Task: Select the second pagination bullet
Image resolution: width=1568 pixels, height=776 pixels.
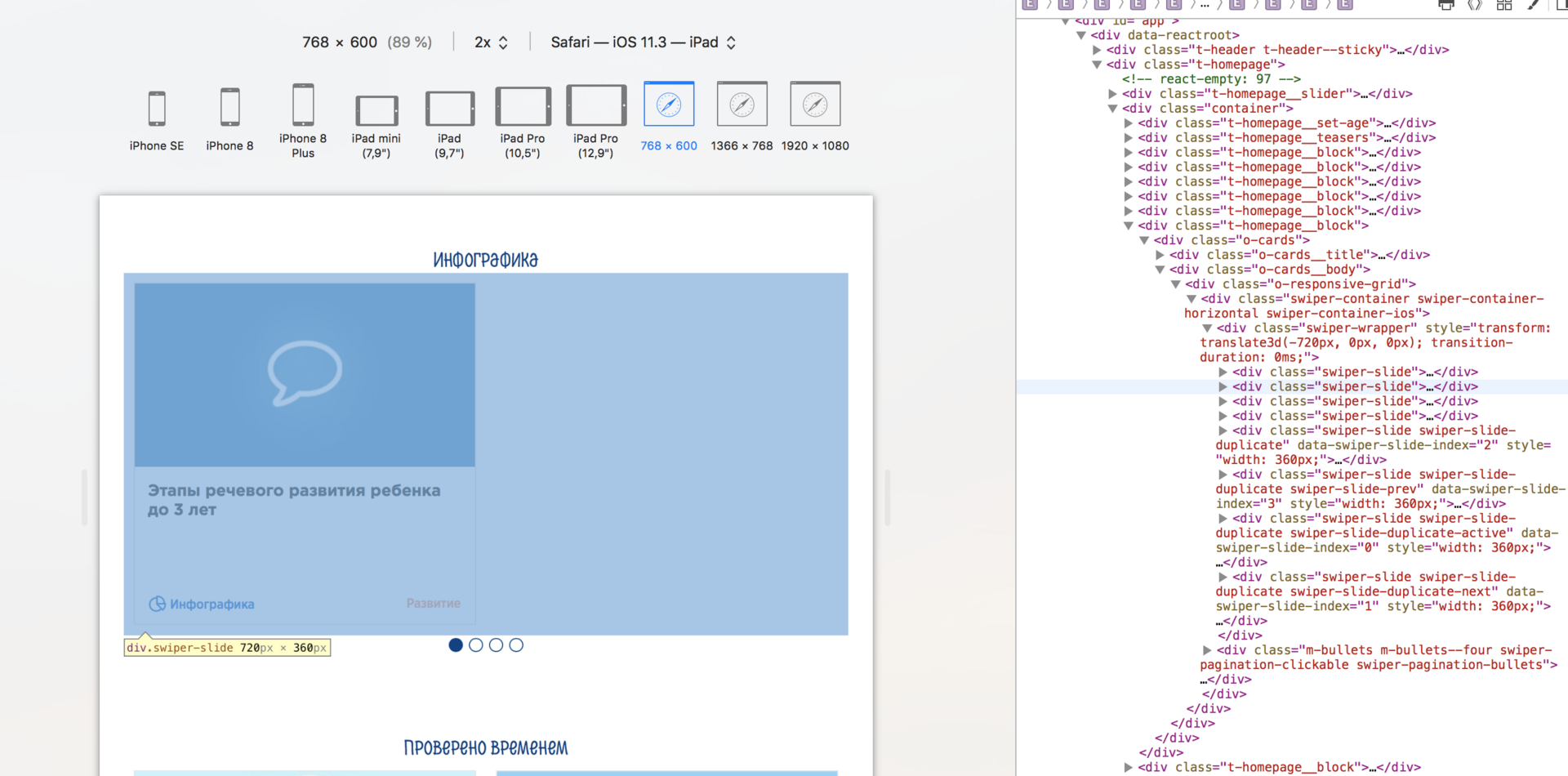Action: tap(476, 645)
